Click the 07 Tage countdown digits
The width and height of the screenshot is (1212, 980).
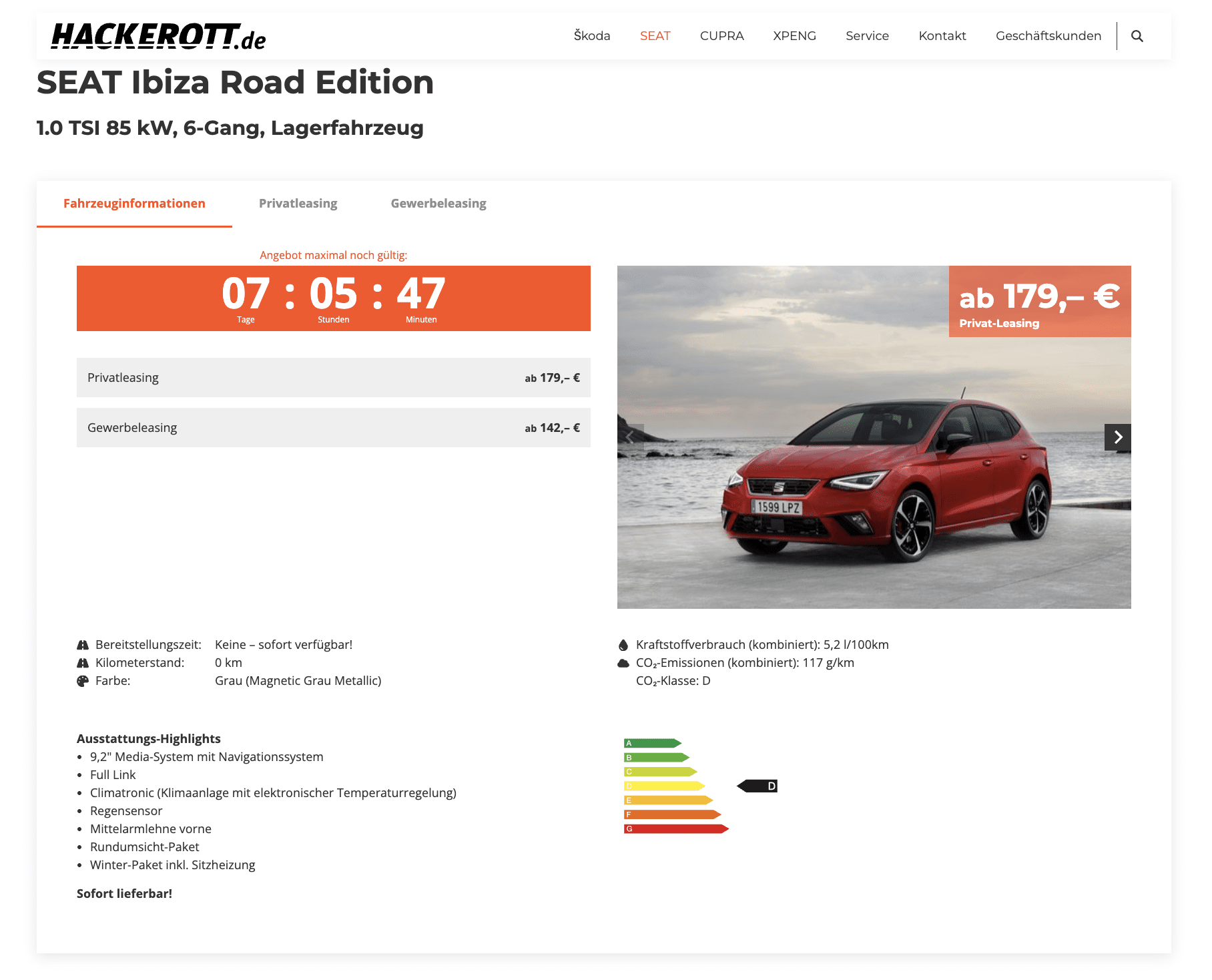246,294
